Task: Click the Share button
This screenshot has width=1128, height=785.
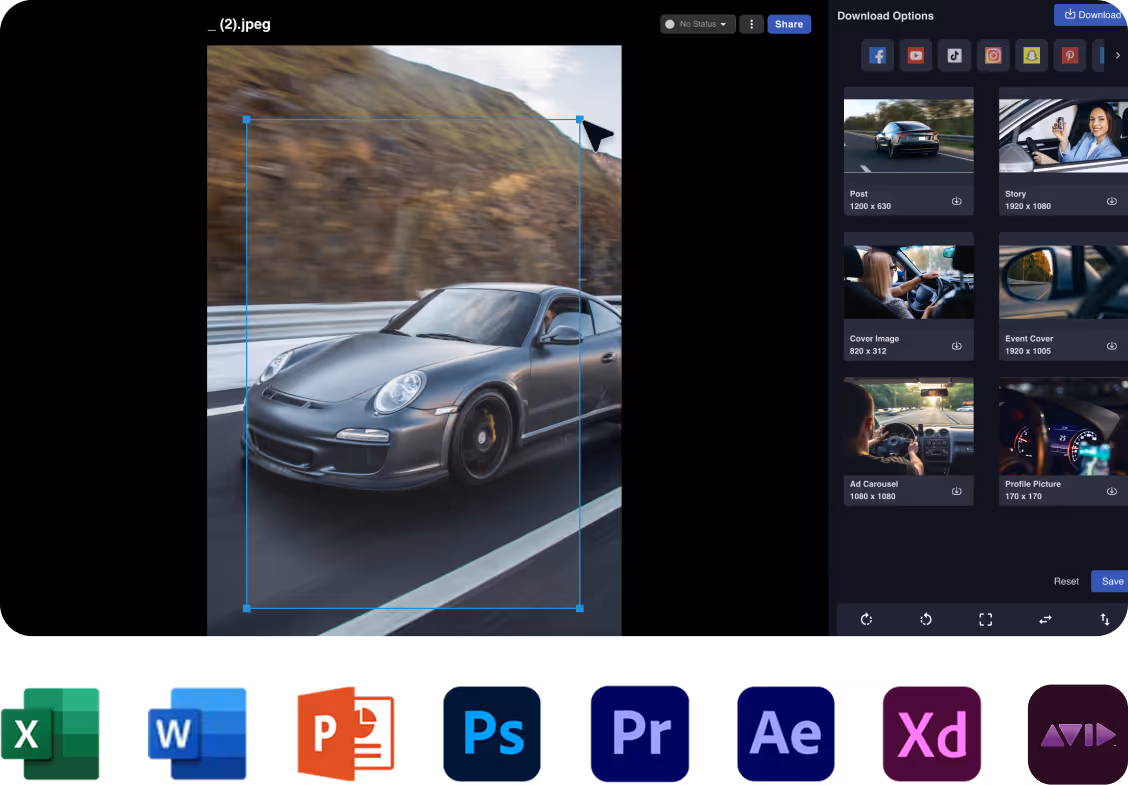Action: click(x=789, y=24)
